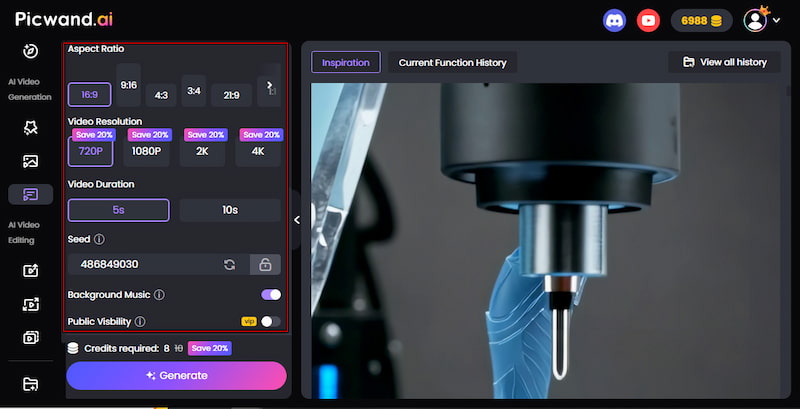
Task: Click the Save 20% badge above 2K
Action: coord(206,135)
